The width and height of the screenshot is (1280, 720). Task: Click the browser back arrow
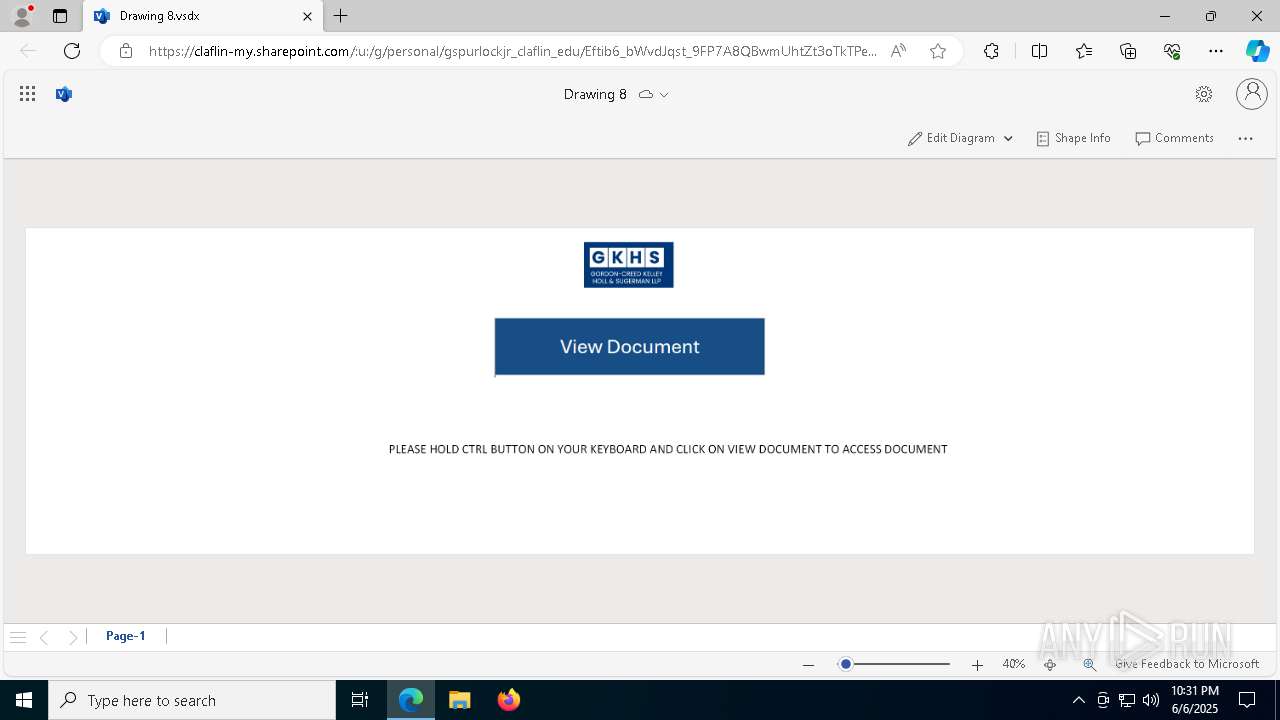pos(28,51)
